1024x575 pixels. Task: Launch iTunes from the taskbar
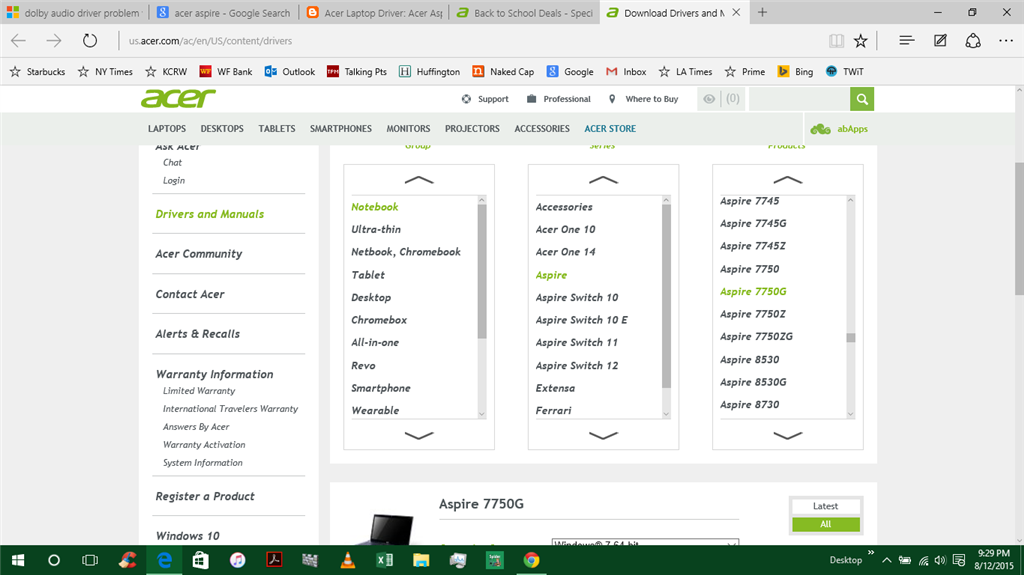pos(238,560)
